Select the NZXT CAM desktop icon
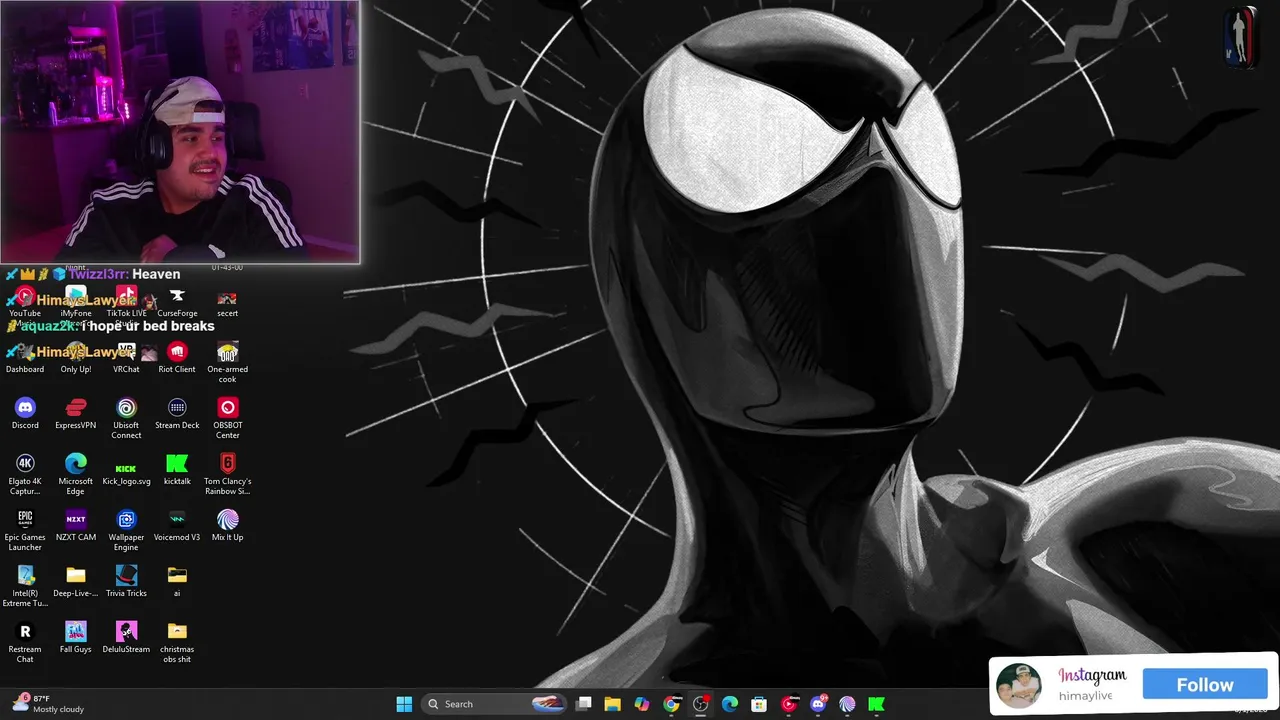 (x=76, y=525)
